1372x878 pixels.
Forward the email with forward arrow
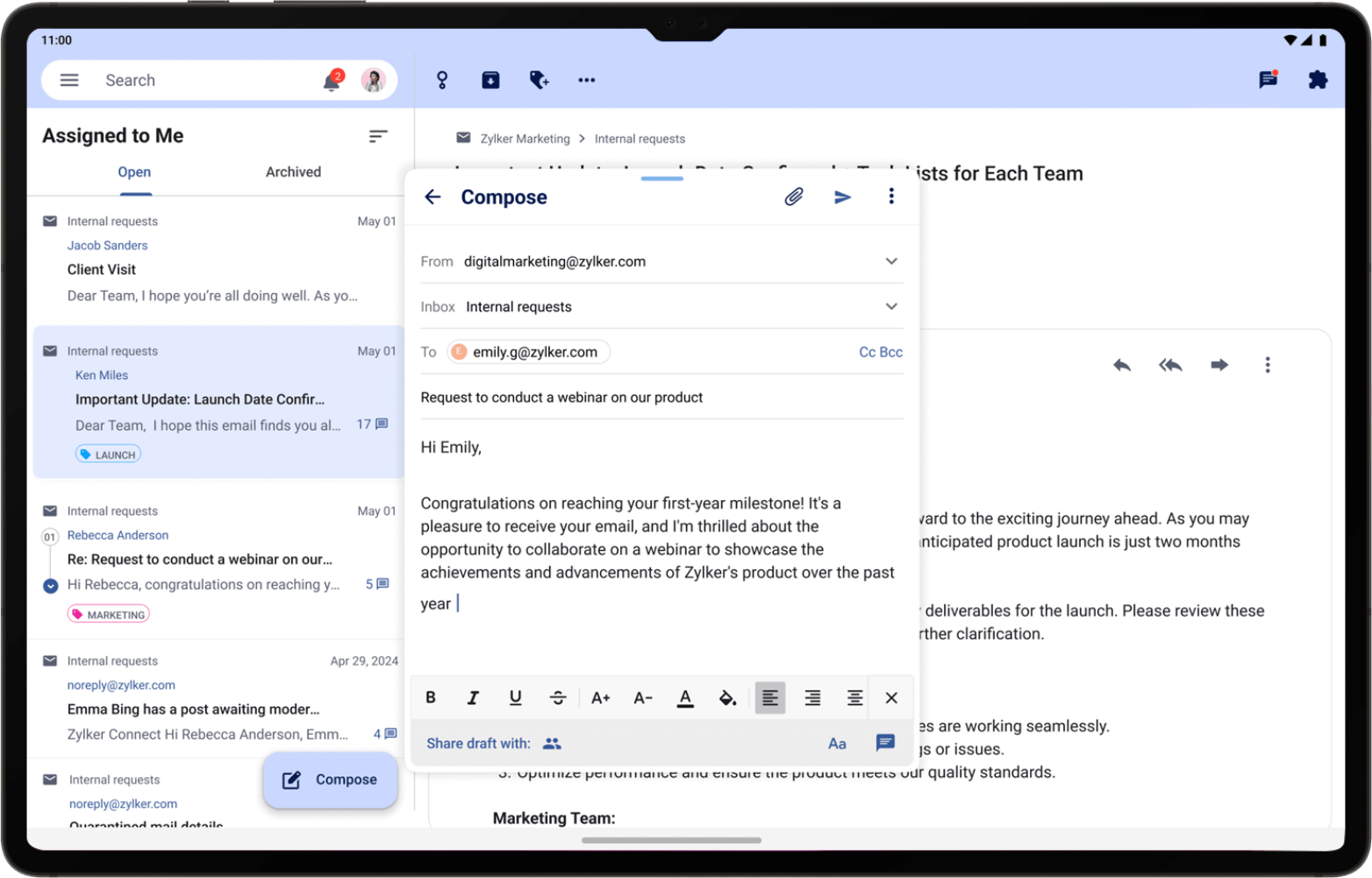pyautogui.click(x=1219, y=365)
